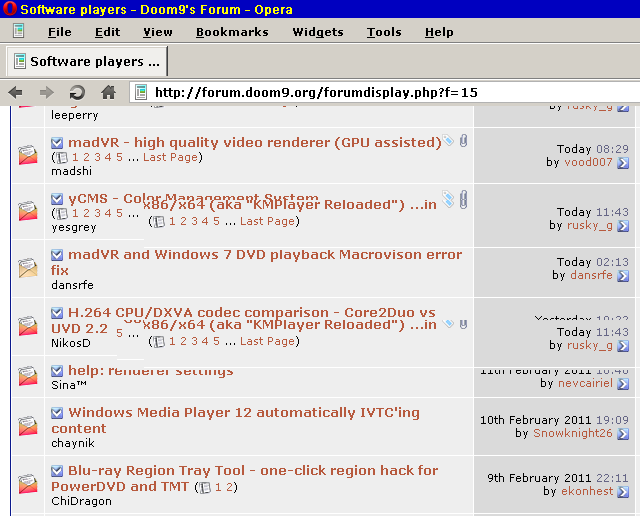Click the Opera back arrow button
640x516 pixels.
click(16, 92)
